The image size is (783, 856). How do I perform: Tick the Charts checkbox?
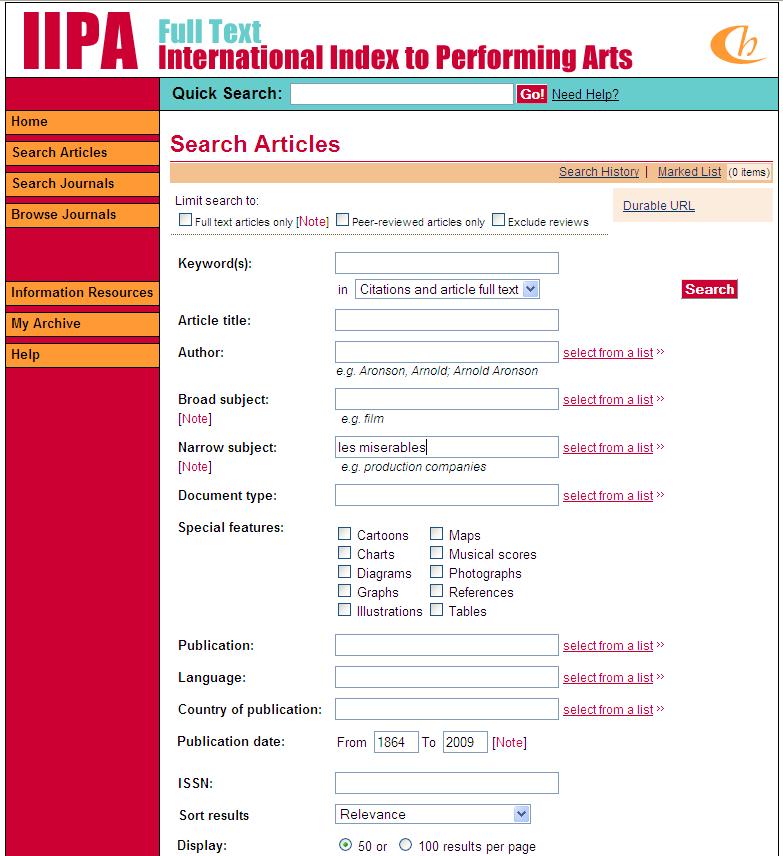pos(345,552)
